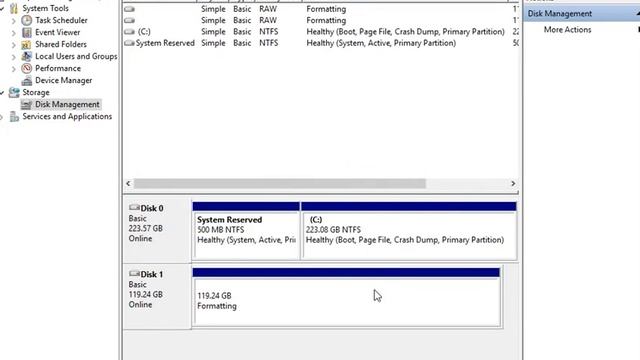Select Disk 1 119.24 GB Formatting partition
640x360 pixels.
[x=346, y=298]
